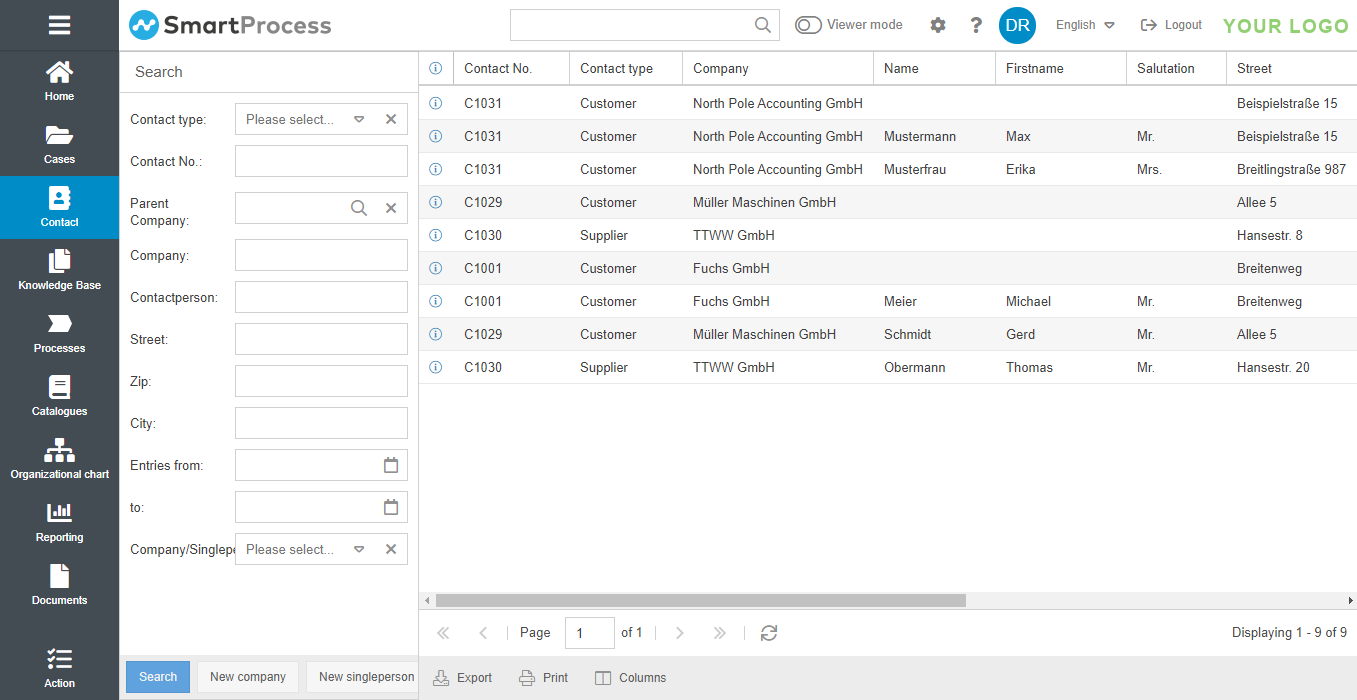
Task: Open Entries from calendar picker
Action: pyautogui.click(x=391, y=465)
